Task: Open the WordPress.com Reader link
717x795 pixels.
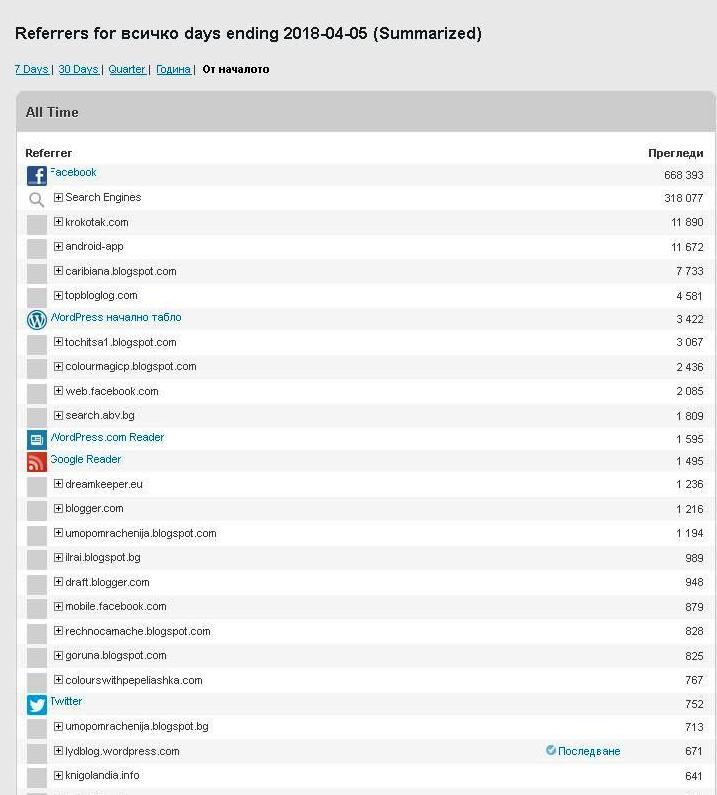Action: 108,437
